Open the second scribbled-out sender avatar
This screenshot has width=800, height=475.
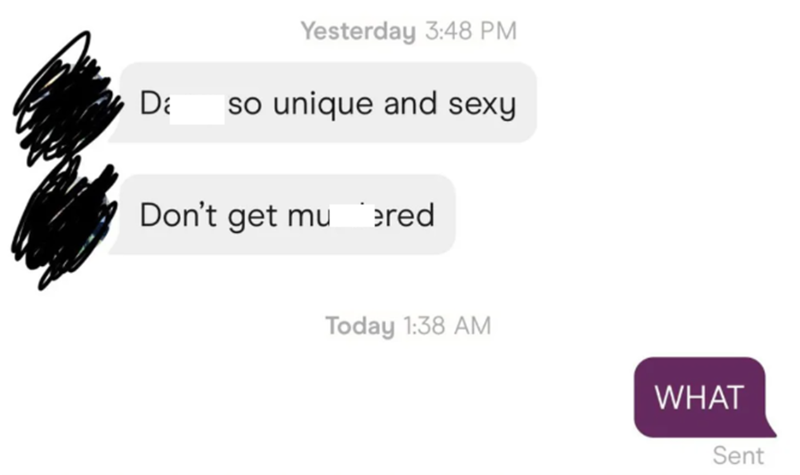64,222
